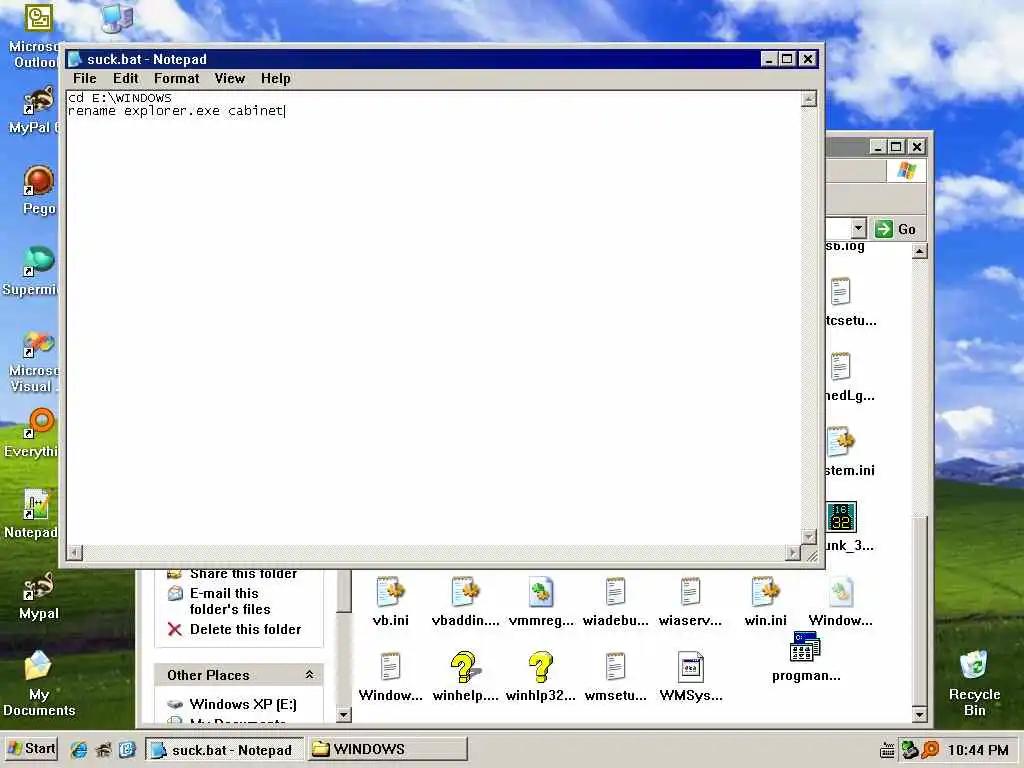The height and width of the screenshot is (768, 1024).
Task: Click the system tray clock
Action: [x=978, y=750]
